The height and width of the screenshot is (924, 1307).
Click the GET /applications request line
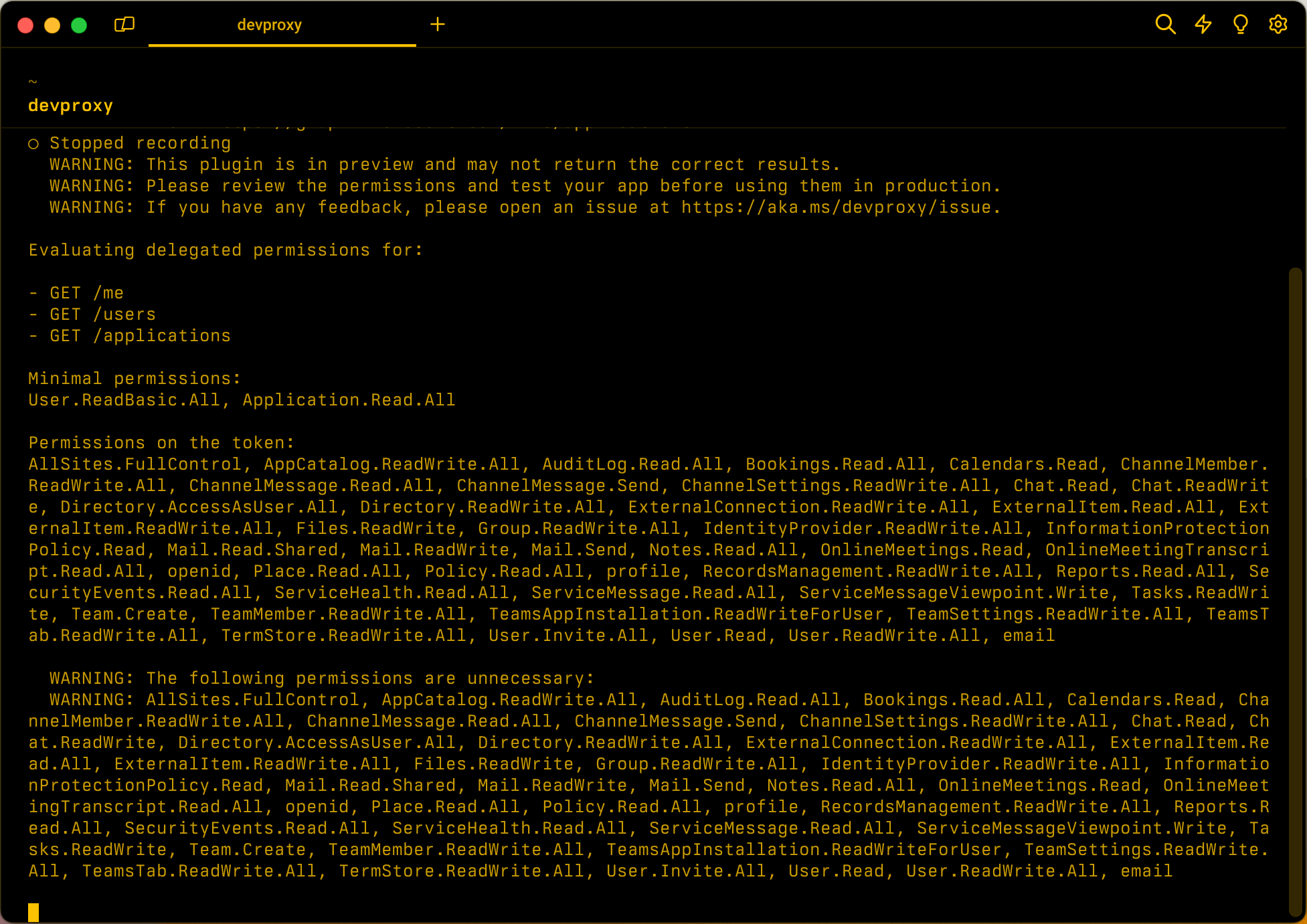pyautogui.click(x=139, y=336)
